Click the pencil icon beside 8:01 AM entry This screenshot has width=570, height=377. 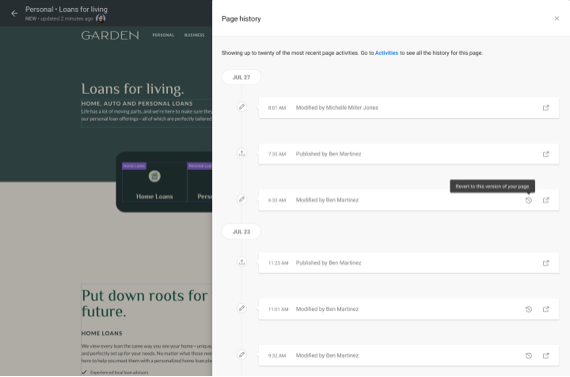tap(242, 107)
